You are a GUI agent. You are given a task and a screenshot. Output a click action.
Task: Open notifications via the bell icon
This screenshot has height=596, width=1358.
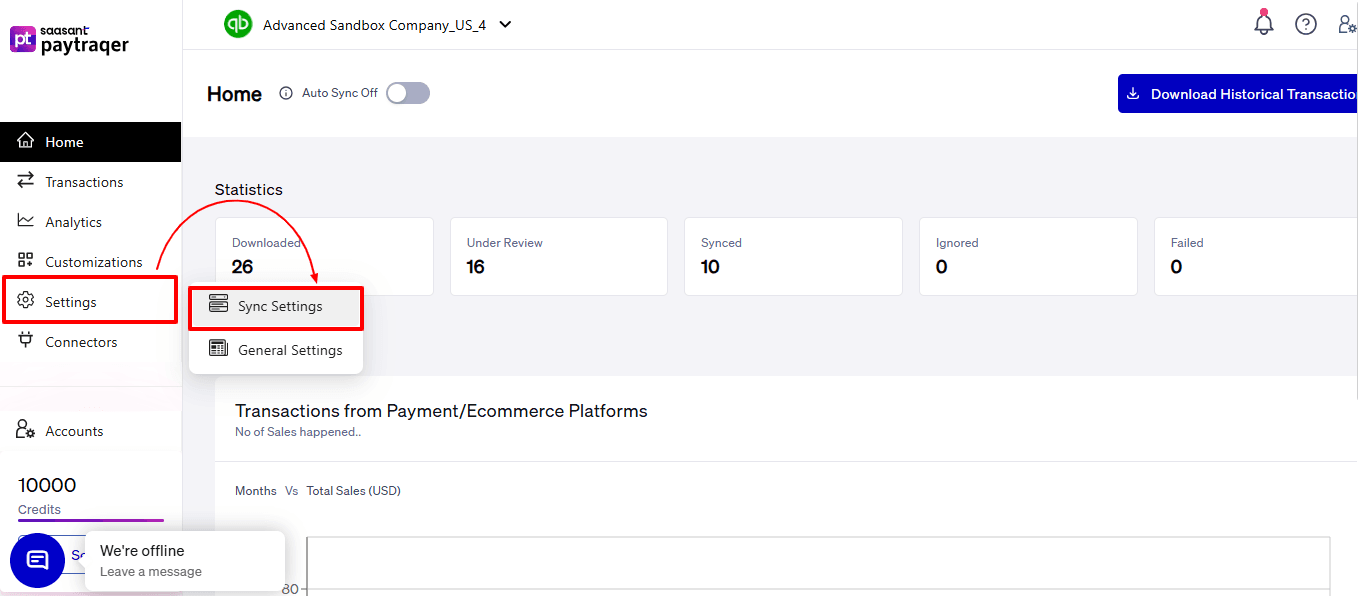1263,22
